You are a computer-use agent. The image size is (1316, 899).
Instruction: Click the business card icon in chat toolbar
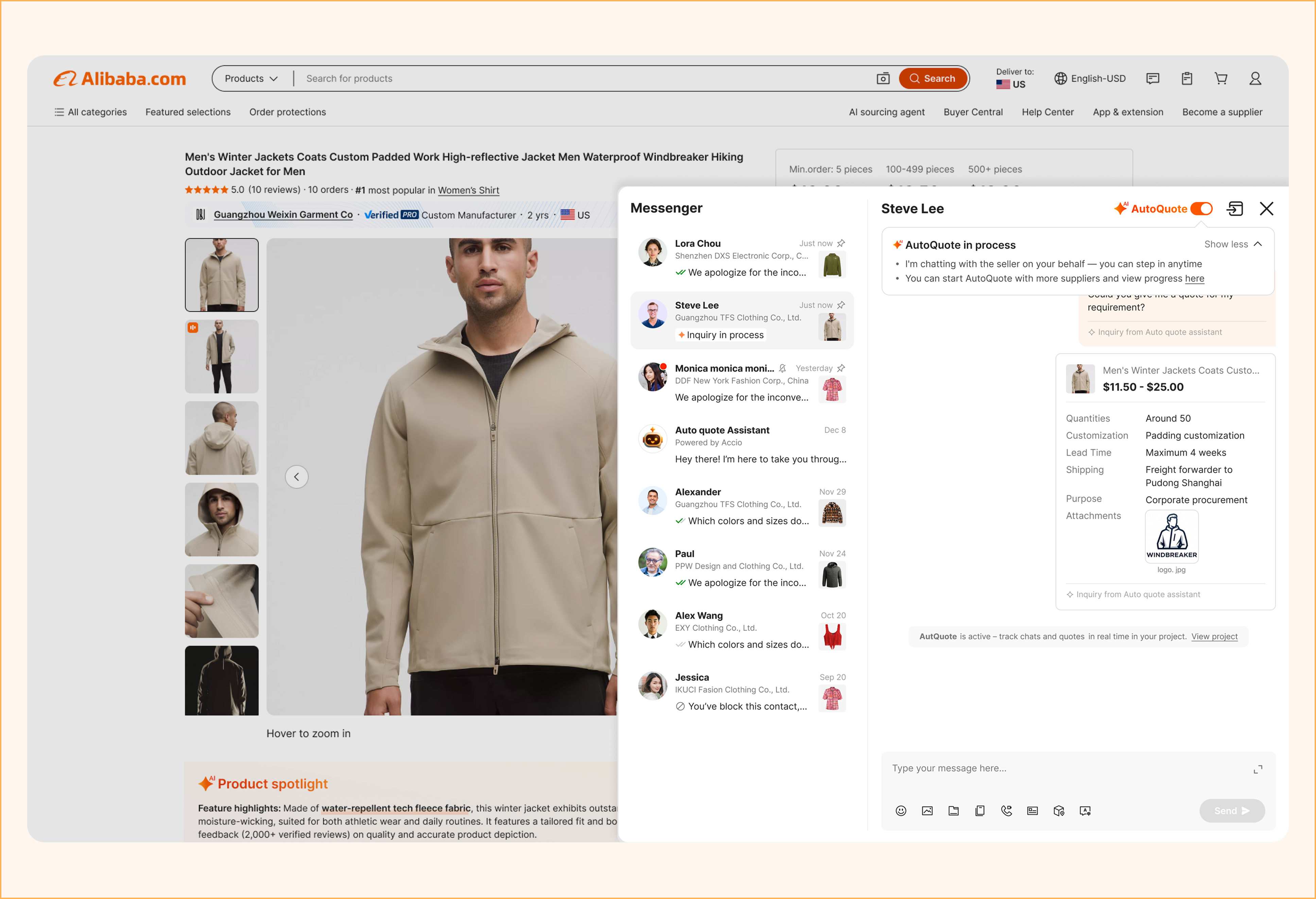[1032, 811]
